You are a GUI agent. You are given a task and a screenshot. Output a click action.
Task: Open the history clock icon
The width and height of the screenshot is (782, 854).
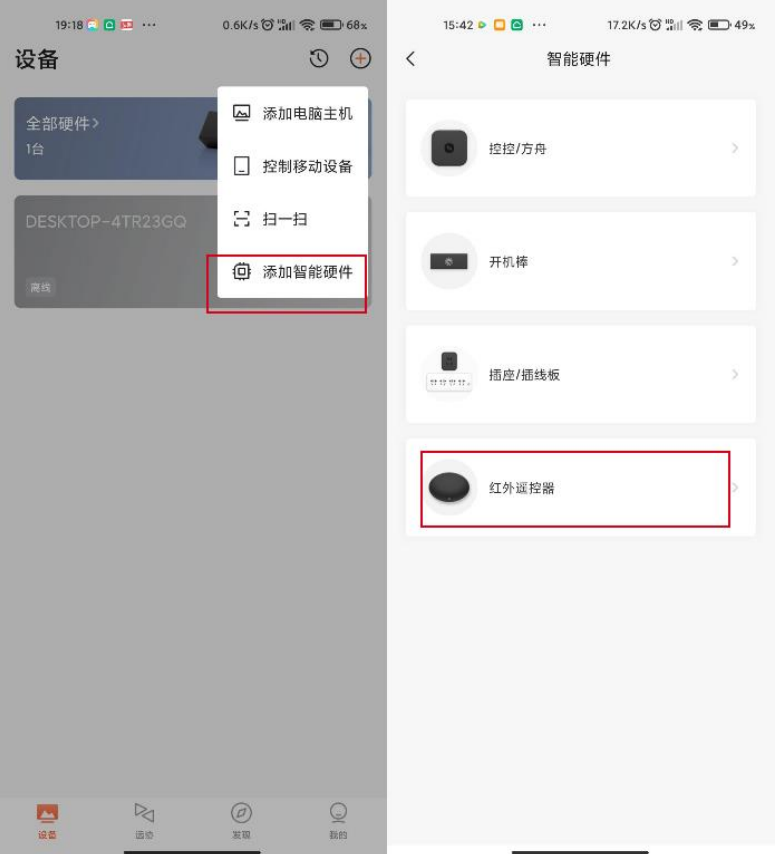click(x=319, y=58)
